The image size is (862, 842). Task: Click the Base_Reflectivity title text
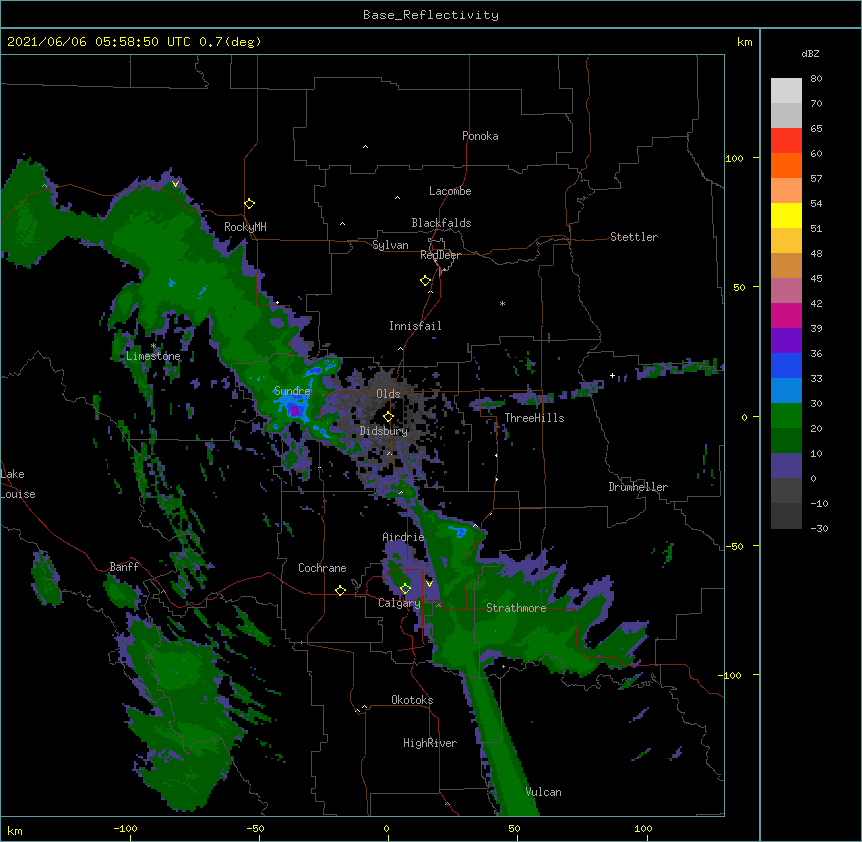[x=430, y=15]
